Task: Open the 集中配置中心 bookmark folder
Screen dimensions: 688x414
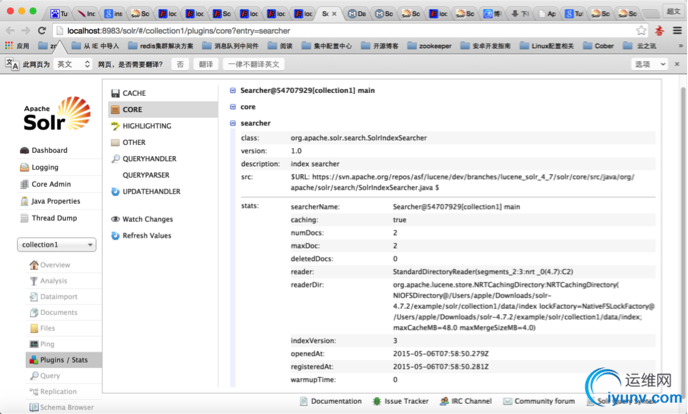Action: [327, 46]
